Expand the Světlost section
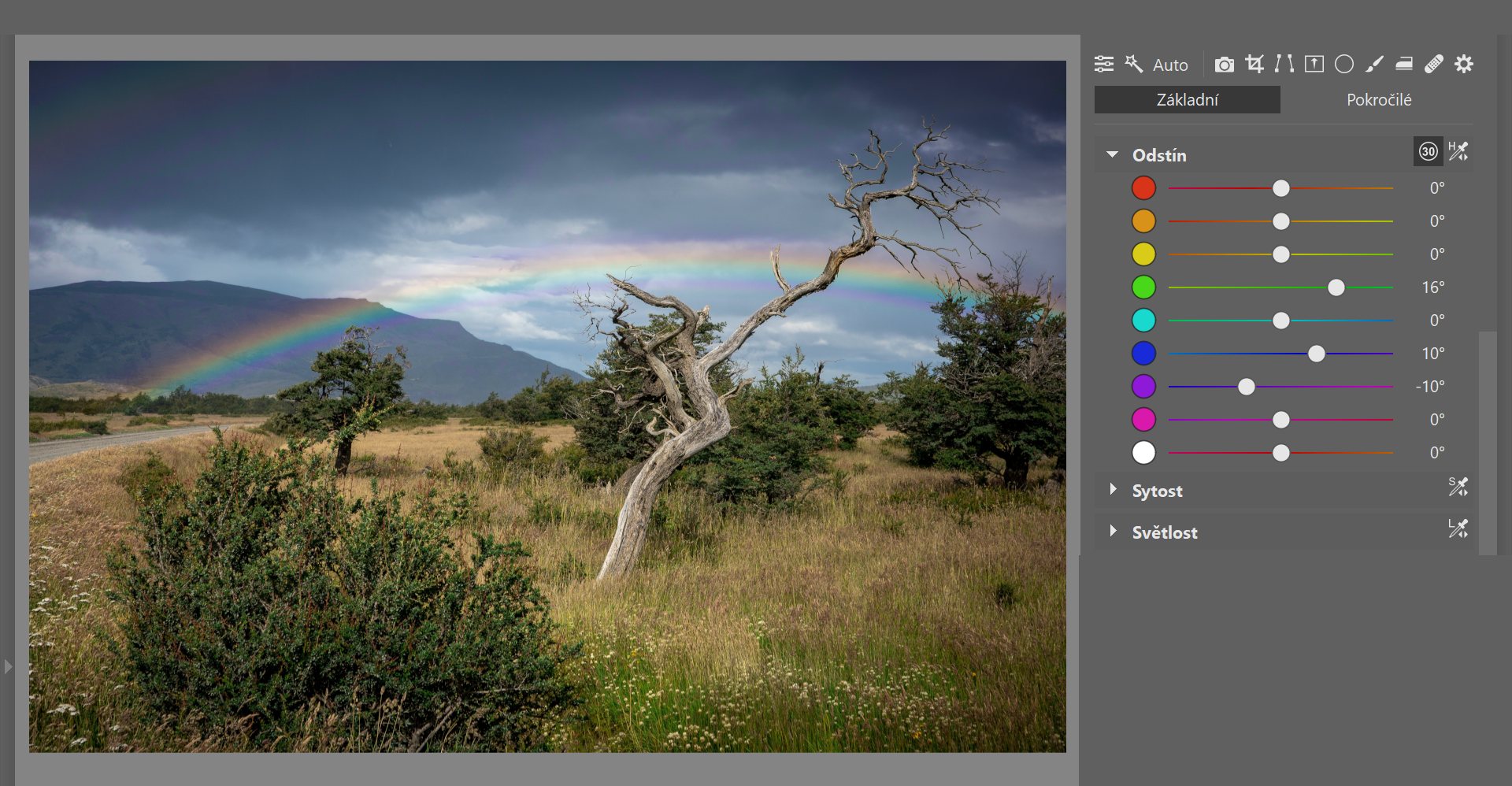Image resolution: width=1512 pixels, height=786 pixels. (x=1113, y=531)
